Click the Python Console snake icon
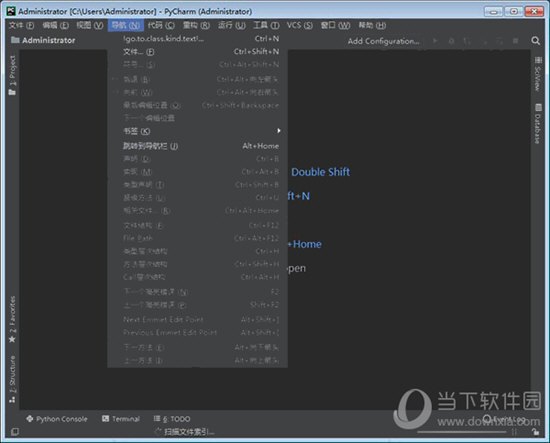 pos(30,418)
